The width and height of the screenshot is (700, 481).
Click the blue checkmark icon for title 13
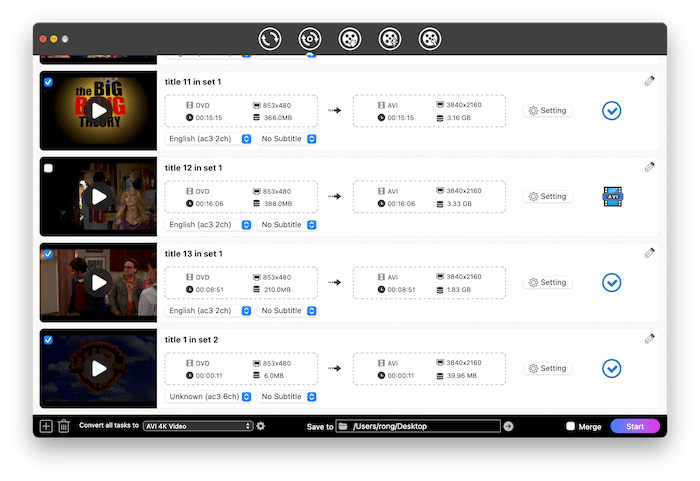coord(612,283)
